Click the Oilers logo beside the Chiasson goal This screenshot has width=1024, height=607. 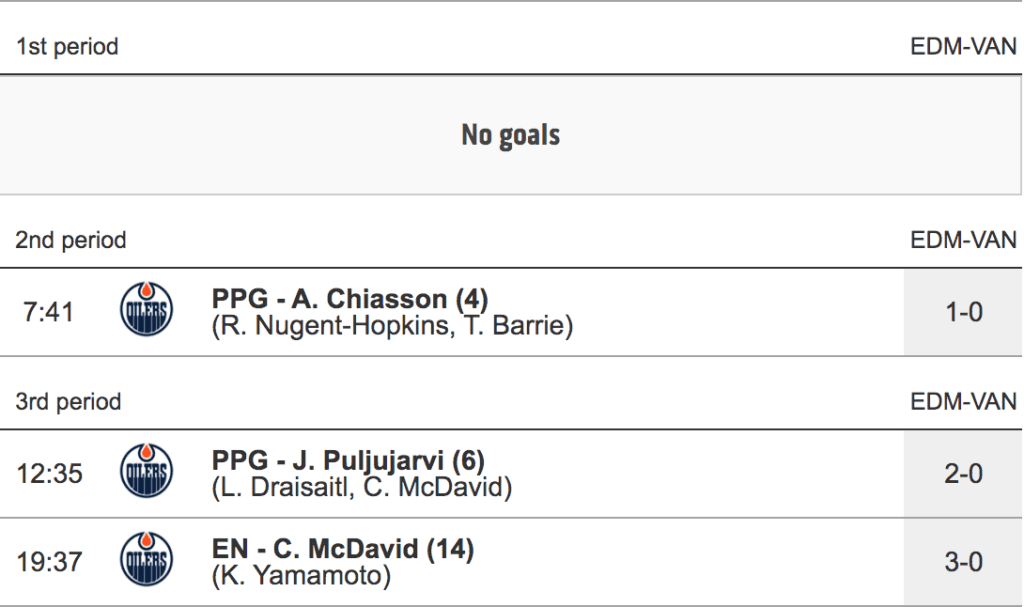(x=146, y=310)
